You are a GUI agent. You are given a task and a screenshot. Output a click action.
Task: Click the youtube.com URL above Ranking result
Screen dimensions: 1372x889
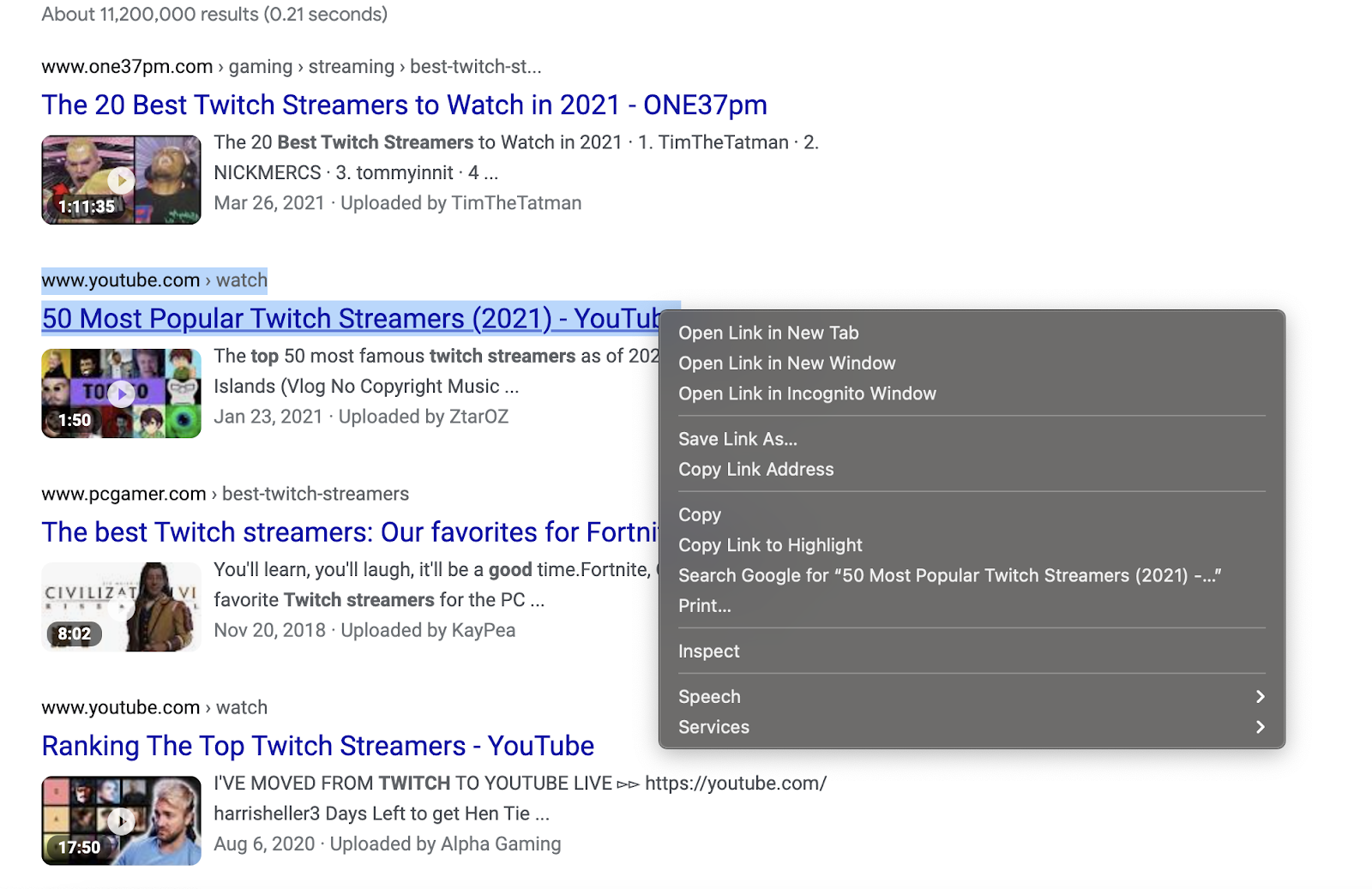(x=154, y=707)
